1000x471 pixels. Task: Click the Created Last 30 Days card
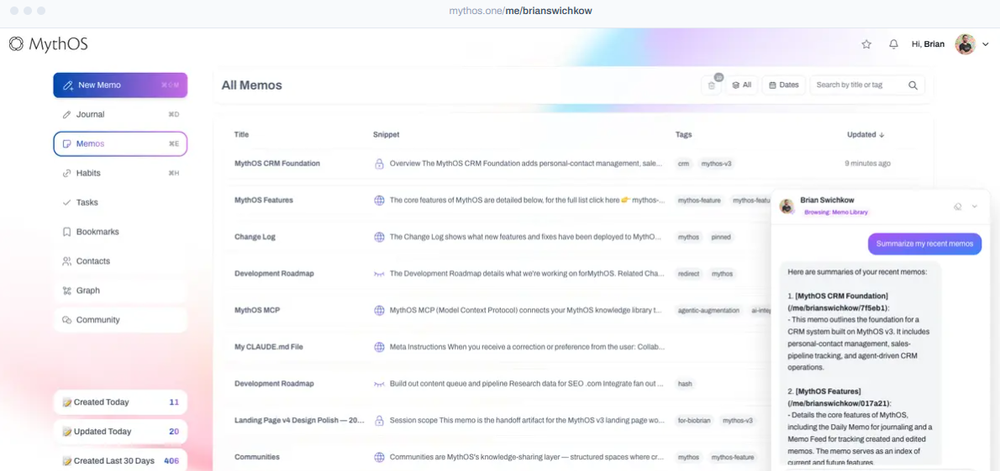[x=120, y=461]
